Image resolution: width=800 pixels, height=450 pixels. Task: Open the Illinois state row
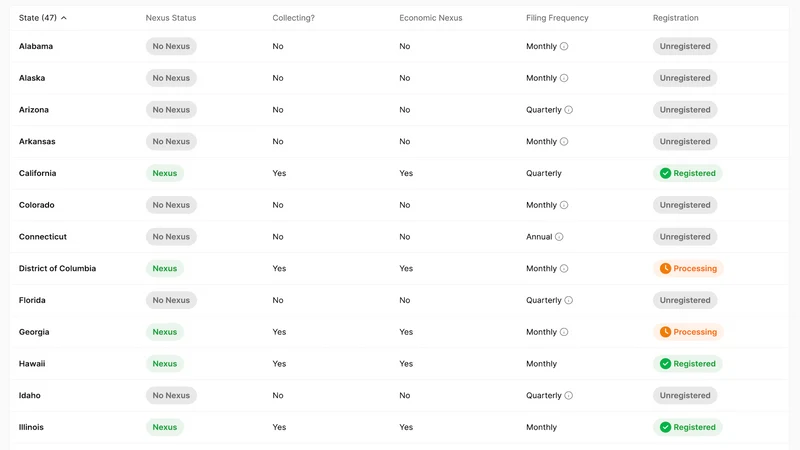click(x=399, y=427)
